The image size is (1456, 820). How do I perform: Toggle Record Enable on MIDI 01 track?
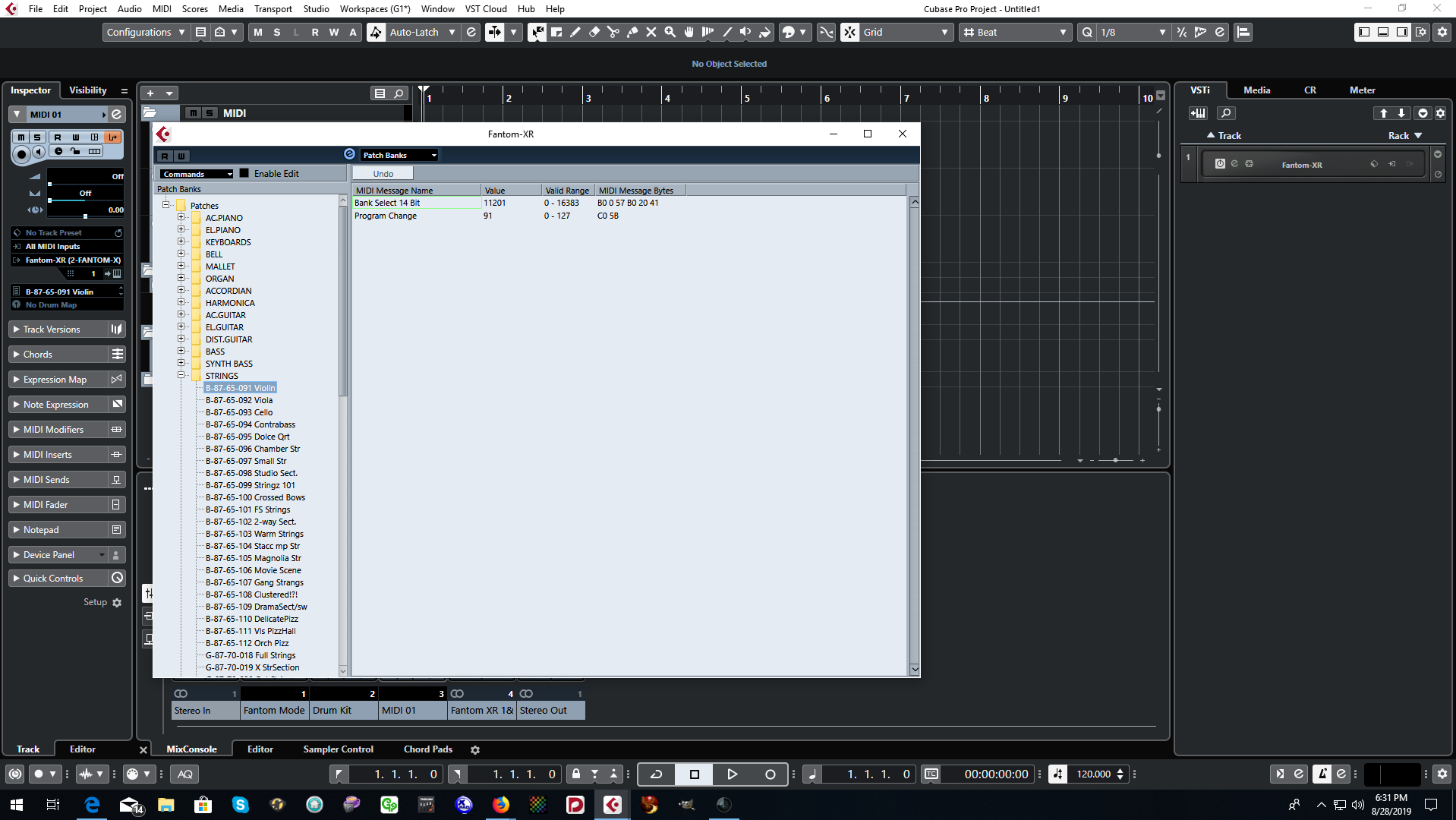pyautogui.click(x=21, y=154)
